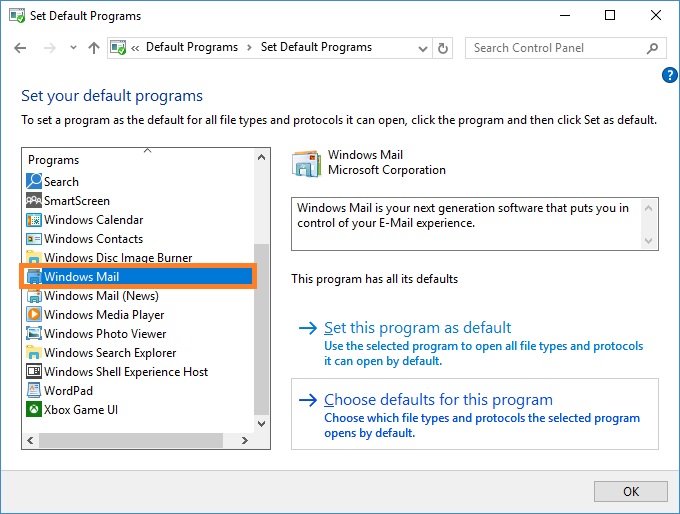The image size is (680, 514).
Task: Select Windows Mail in programs list
Action: point(139,276)
